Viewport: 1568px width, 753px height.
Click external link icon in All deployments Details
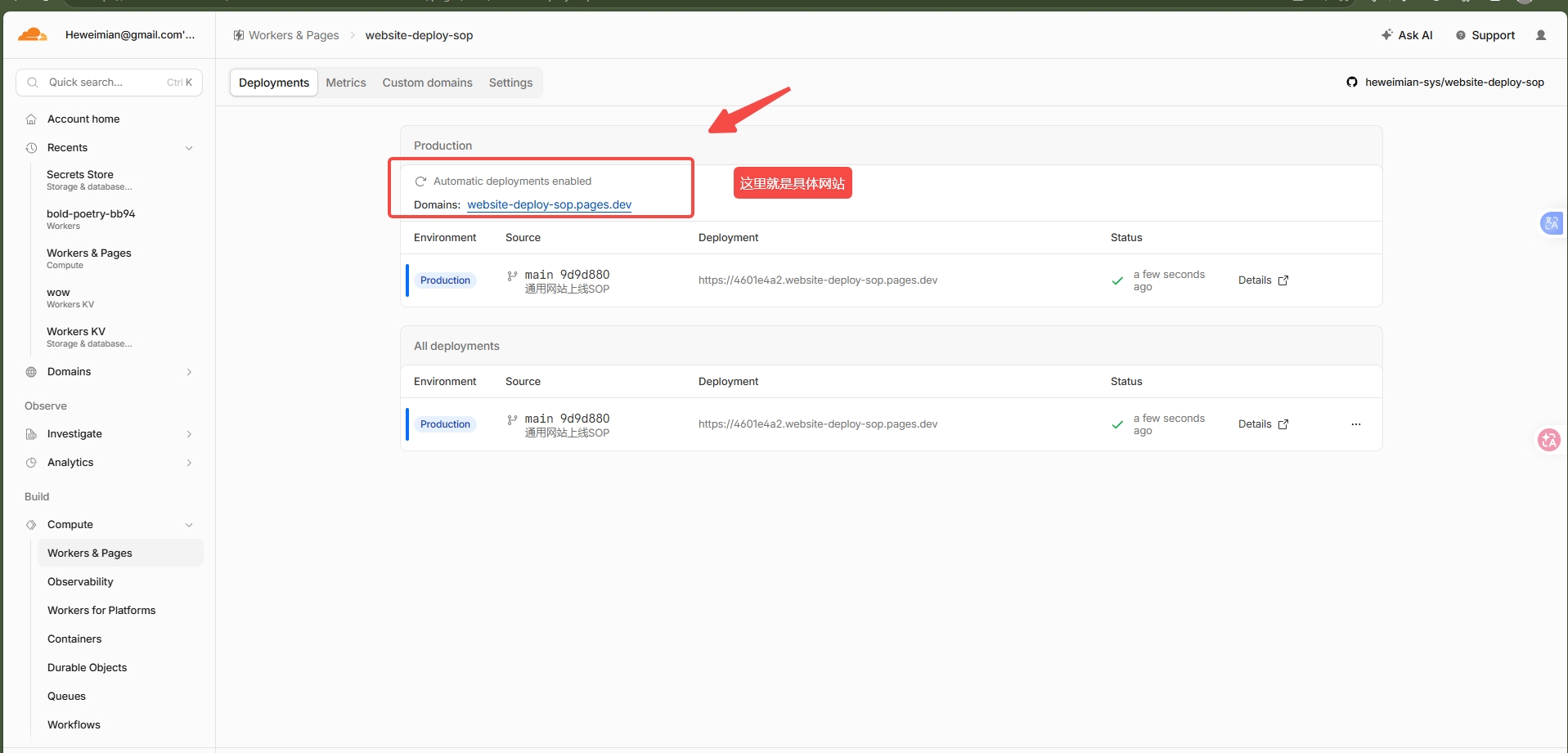click(1283, 424)
